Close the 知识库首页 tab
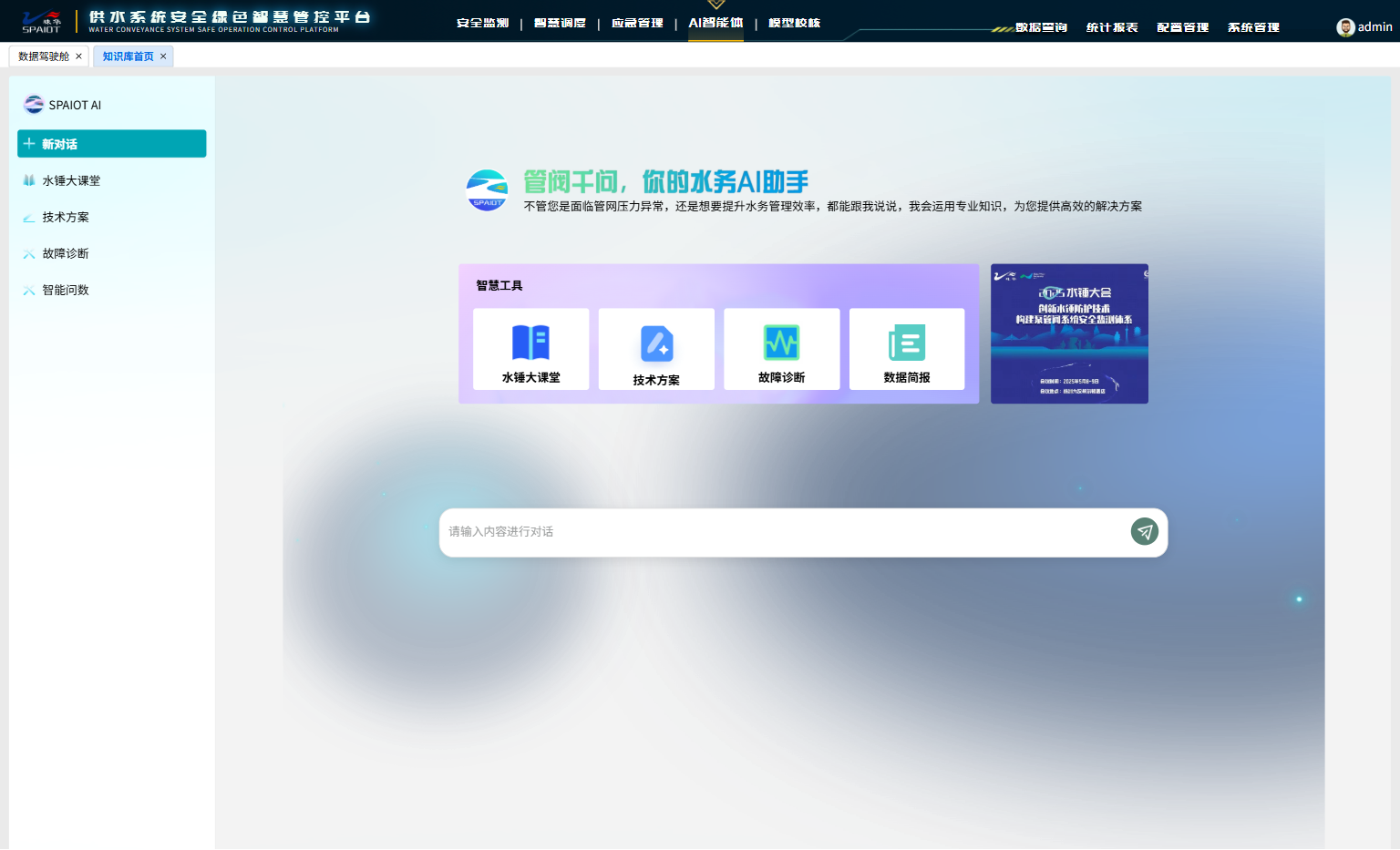The image size is (1400, 850). click(163, 56)
